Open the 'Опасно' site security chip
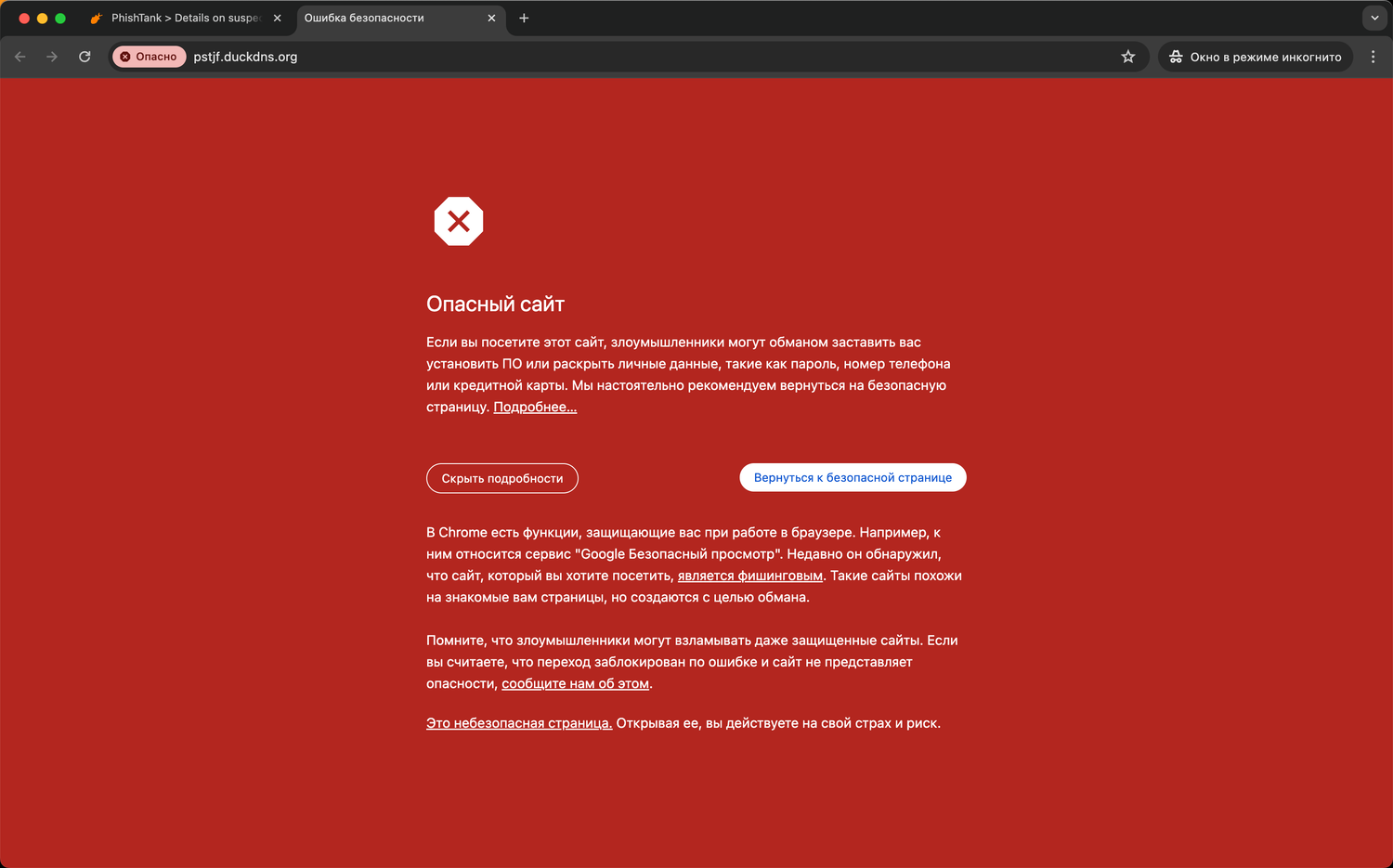The height and width of the screenshot is (868, 1393). click(x=149, y=57)
